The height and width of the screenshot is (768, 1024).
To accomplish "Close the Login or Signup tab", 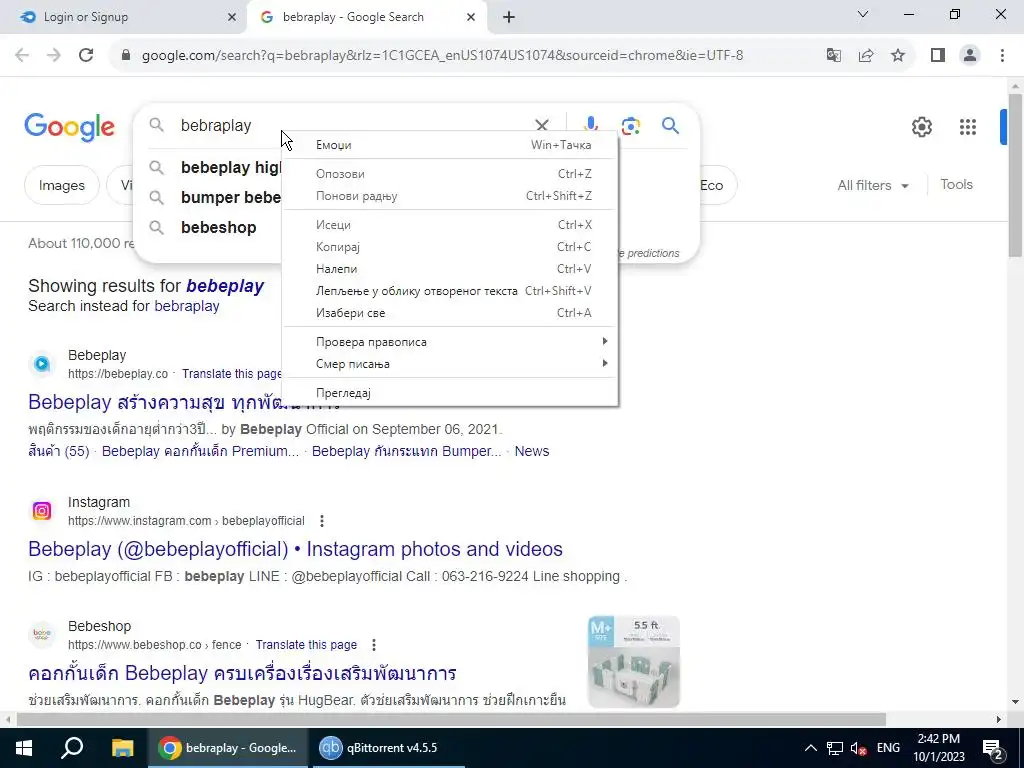I will 231,17.
